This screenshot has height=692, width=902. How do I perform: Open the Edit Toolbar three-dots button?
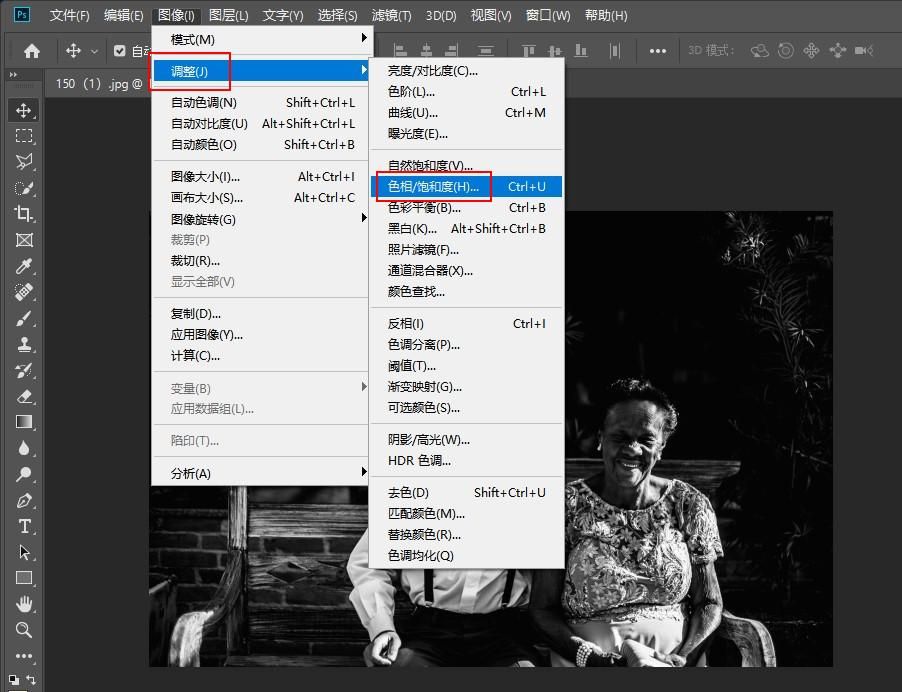(24, 656)
